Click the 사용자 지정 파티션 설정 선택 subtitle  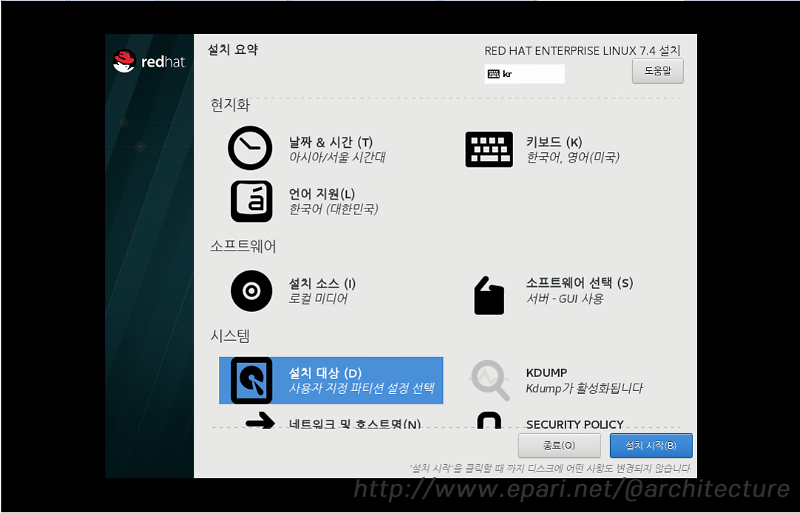coord(361,388)
